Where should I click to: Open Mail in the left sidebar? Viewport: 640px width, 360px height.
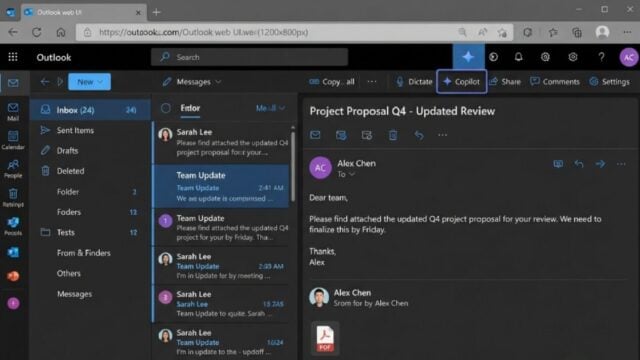pyautogui.click(x=13, y=112)
